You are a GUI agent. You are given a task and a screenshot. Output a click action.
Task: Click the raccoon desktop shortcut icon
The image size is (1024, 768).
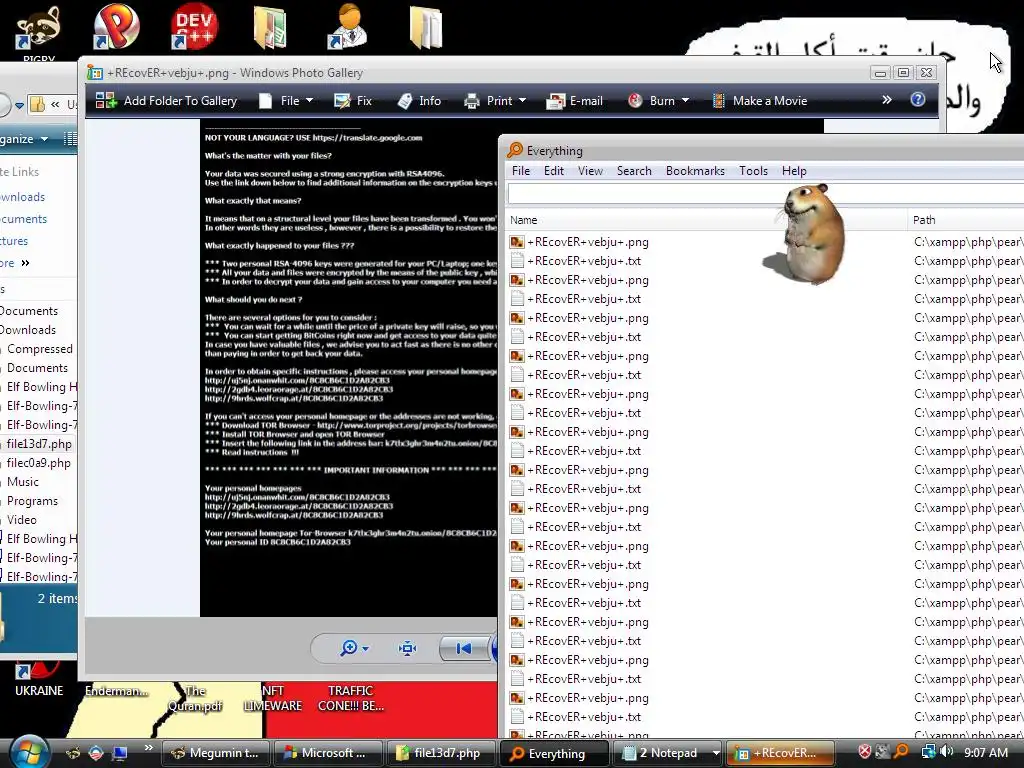[x=39, y=29]
